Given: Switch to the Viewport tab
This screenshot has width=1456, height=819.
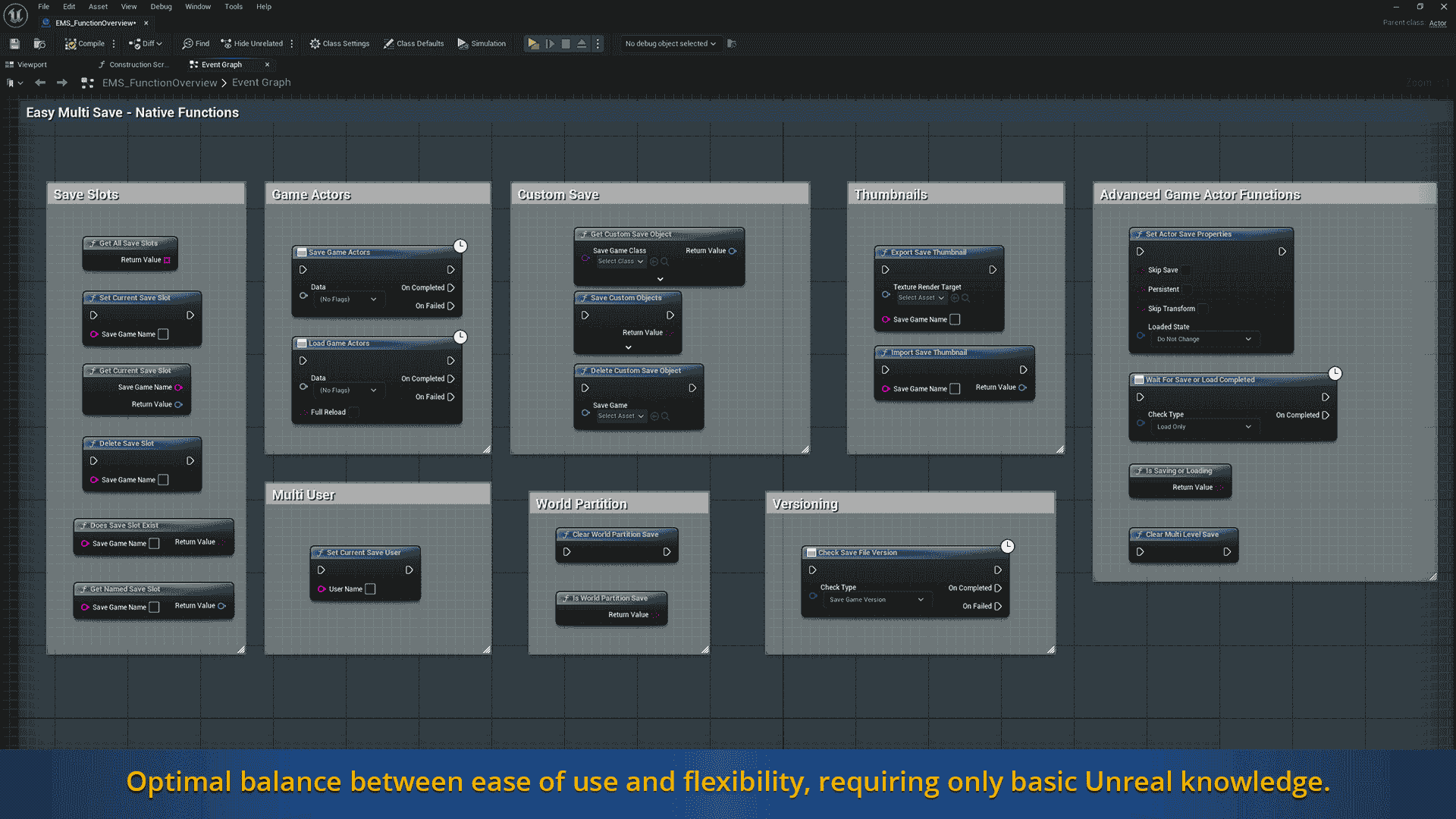Looking at the screenshot, I should pyautogui.click(x=27, y=65).
